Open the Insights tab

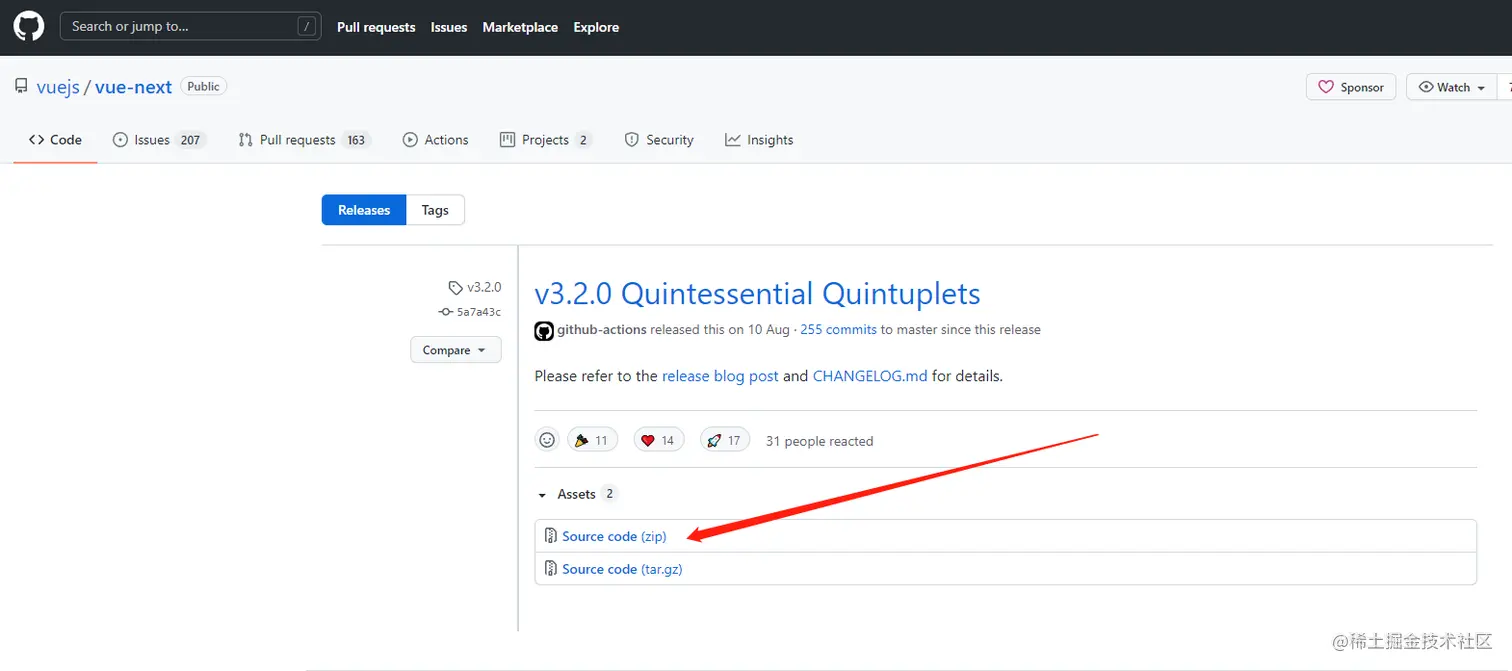coord(759,140)
